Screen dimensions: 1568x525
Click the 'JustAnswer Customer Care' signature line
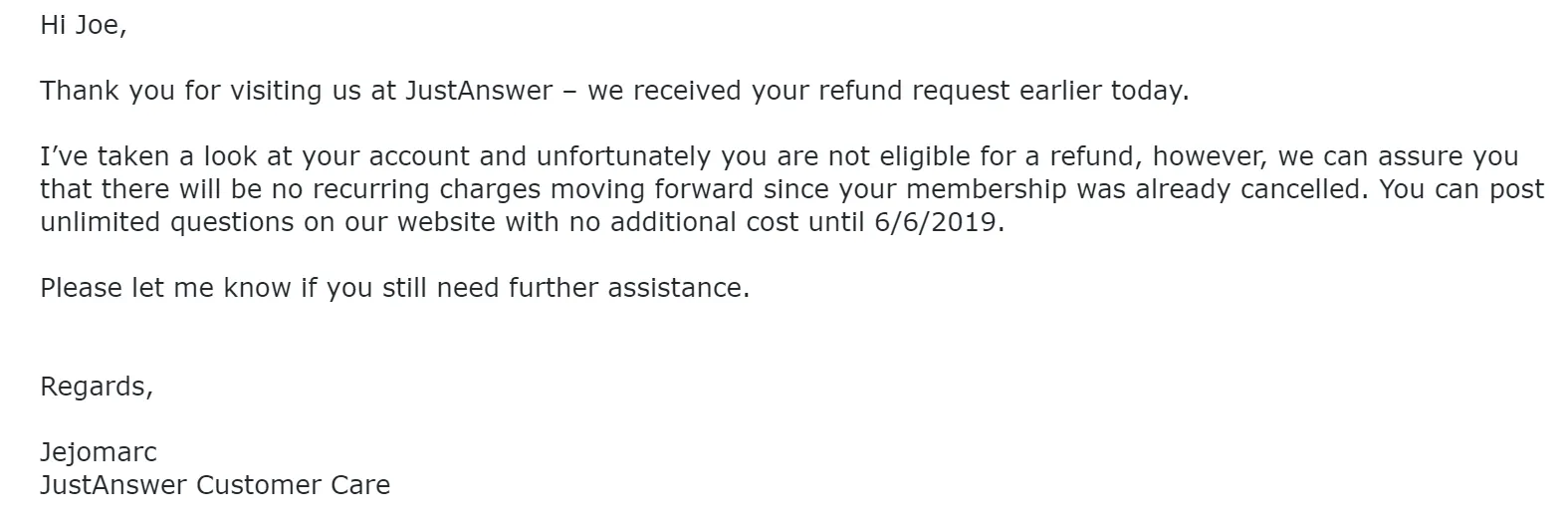(x=215, y=485)
